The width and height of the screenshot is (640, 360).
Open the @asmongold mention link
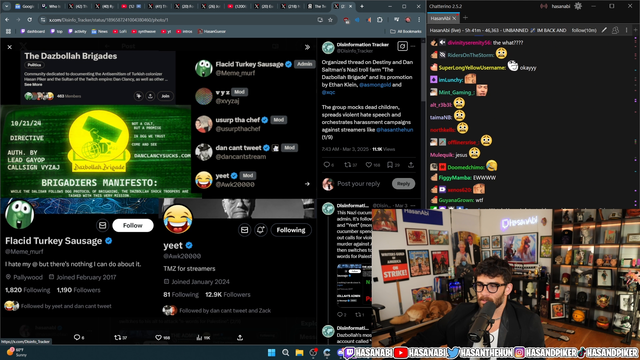click(x=375, y=84)
